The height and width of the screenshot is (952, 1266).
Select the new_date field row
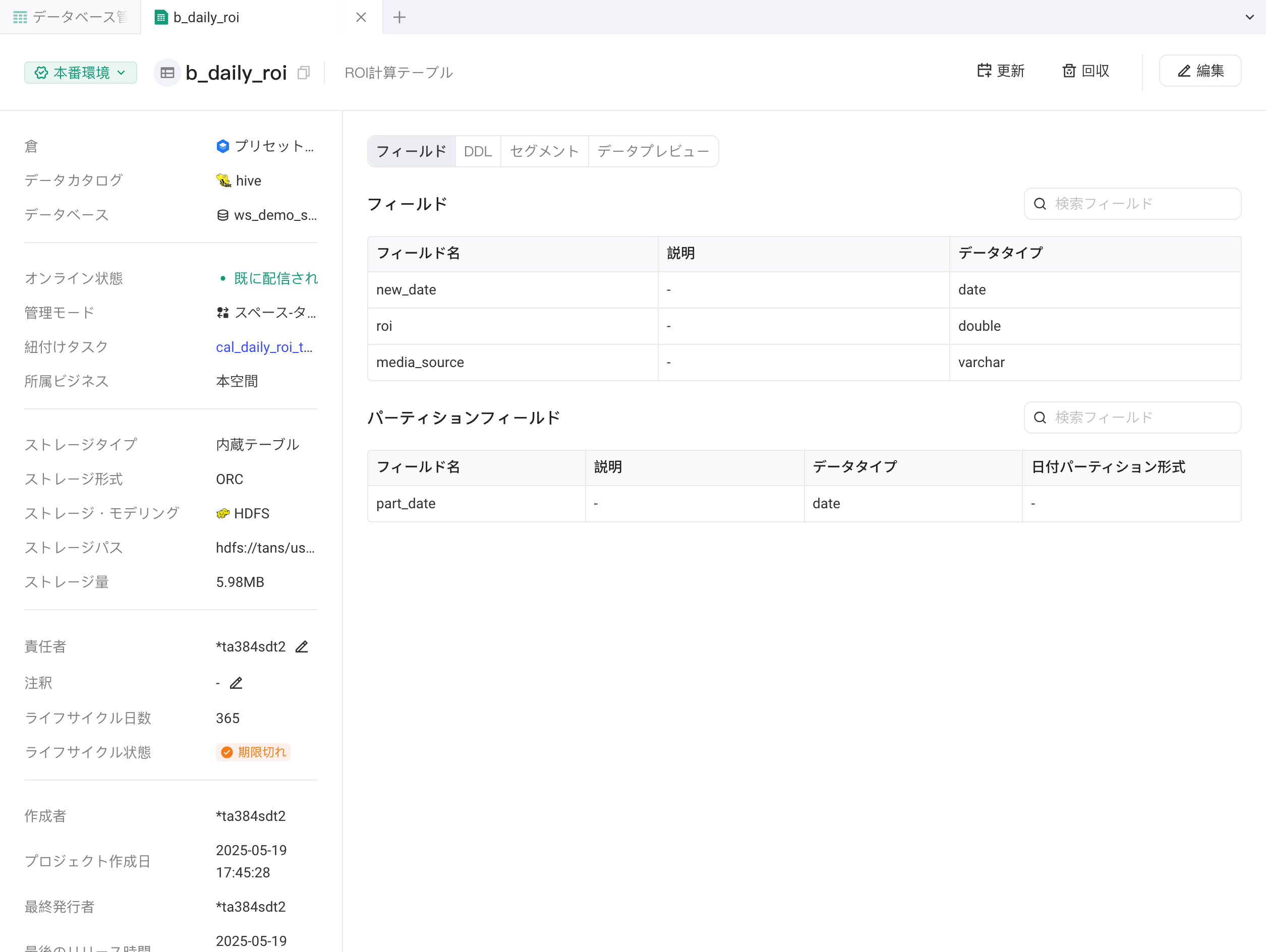point(804,290)
